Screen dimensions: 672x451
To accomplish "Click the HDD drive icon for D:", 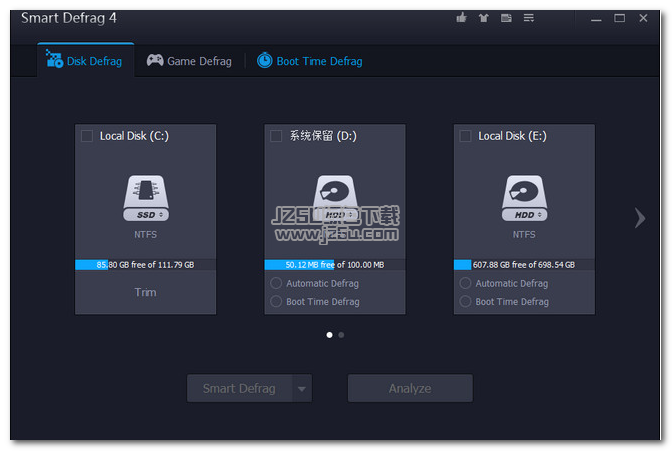I will [335, 198].
